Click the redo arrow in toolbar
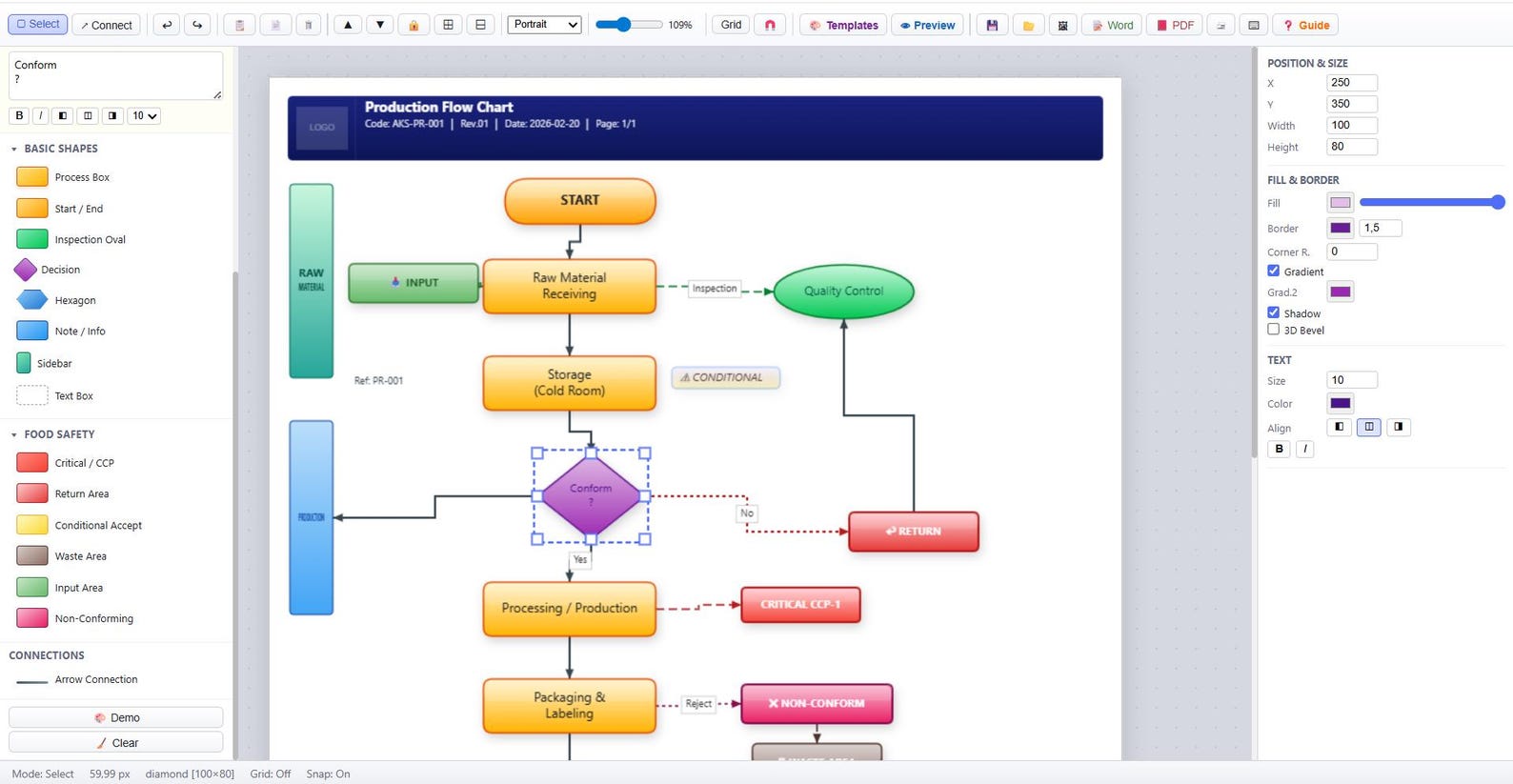The width and height of the screenshot is (1513, 784). (x=197, y=25)
